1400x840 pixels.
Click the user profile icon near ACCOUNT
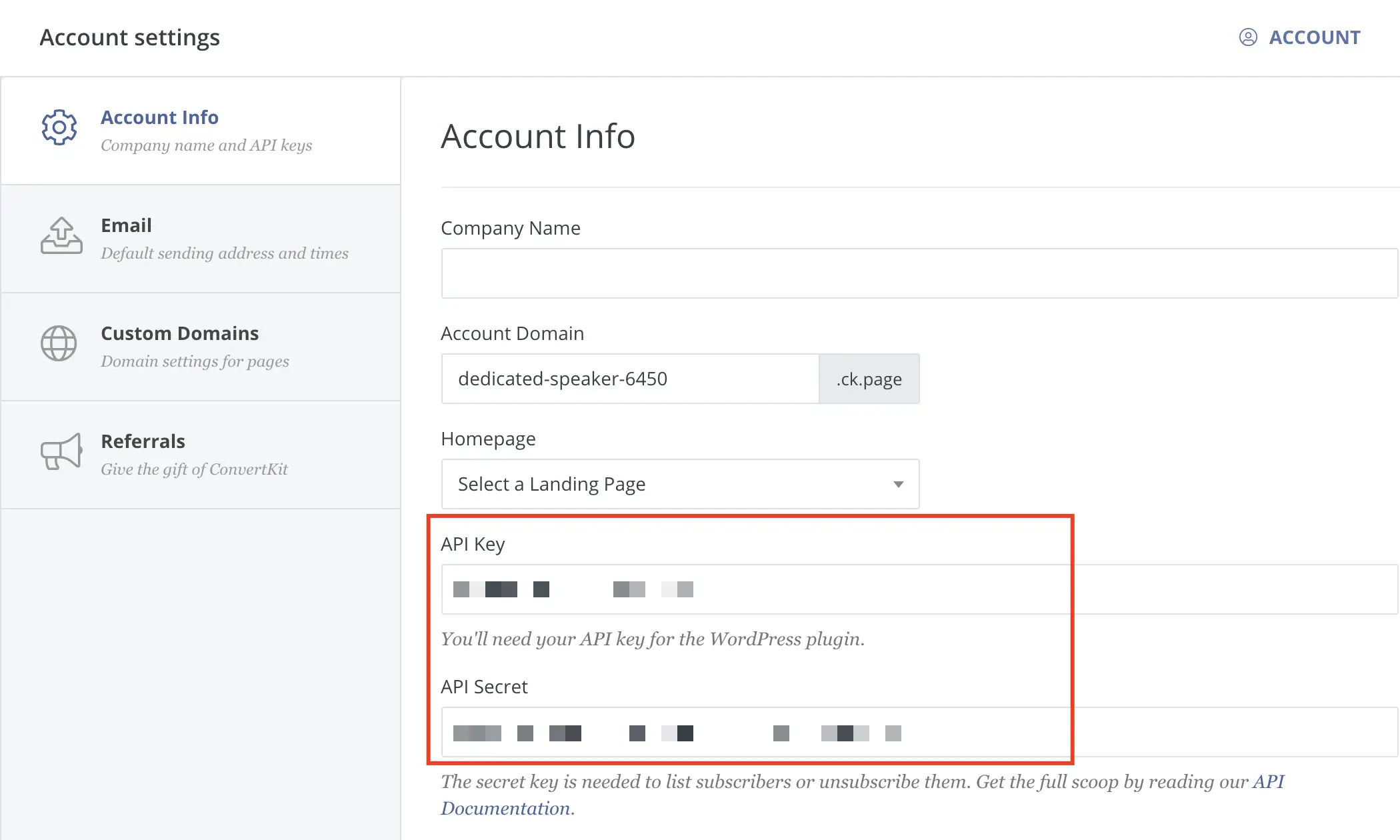tap(1248, 37)
